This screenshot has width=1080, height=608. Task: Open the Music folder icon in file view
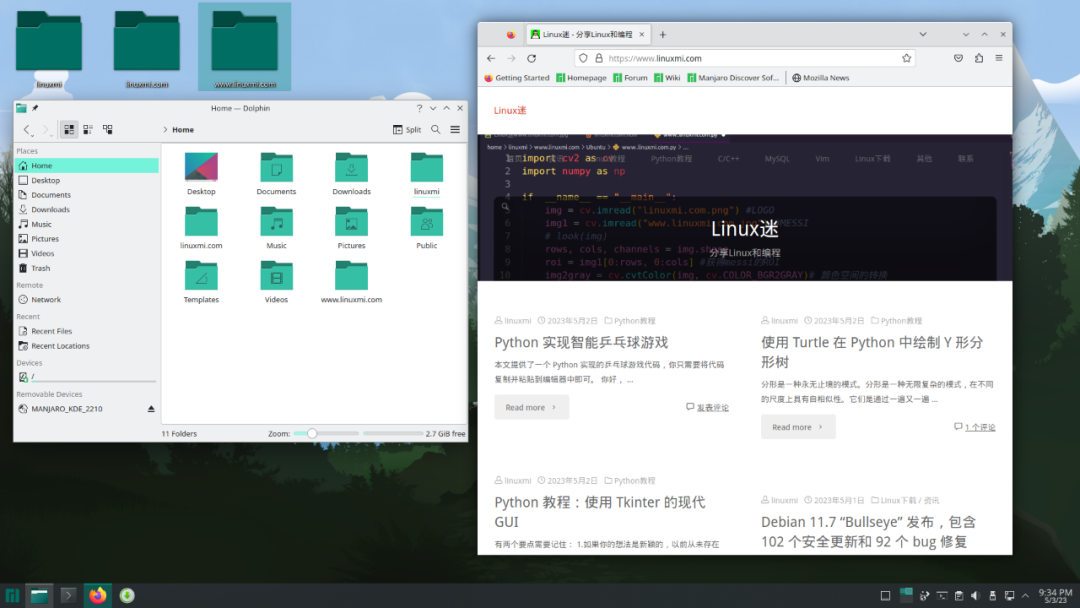click(x=276, y=228)
